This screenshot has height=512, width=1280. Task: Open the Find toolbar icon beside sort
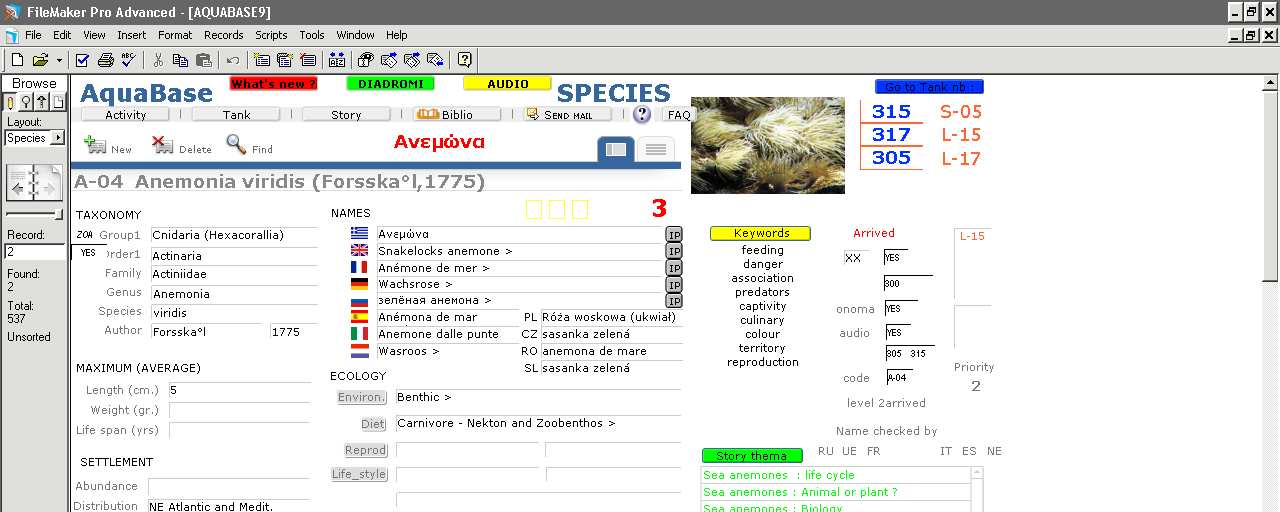point(366,60)
